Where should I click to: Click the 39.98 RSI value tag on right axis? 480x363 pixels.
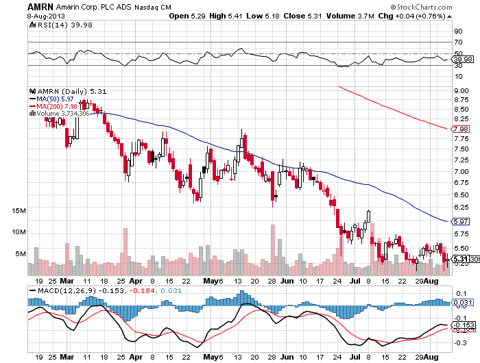pyautogui.click(x=462, y=59)
